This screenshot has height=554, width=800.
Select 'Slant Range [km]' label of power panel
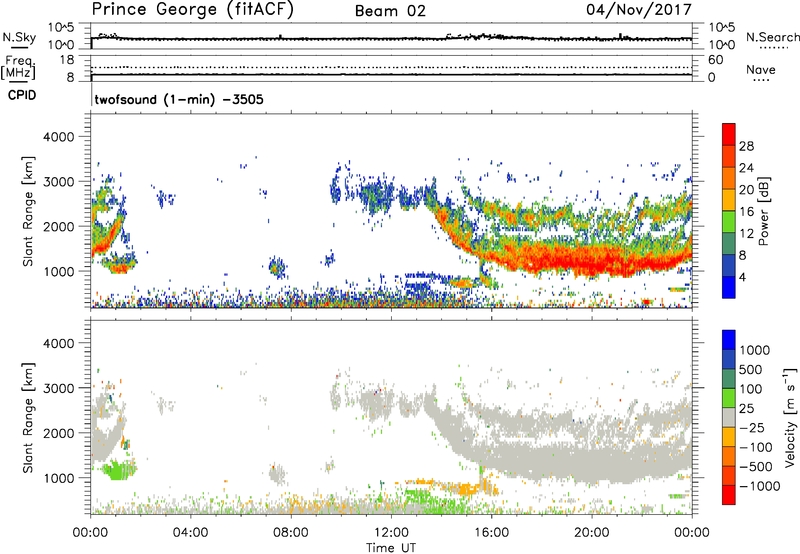[28, 211]
